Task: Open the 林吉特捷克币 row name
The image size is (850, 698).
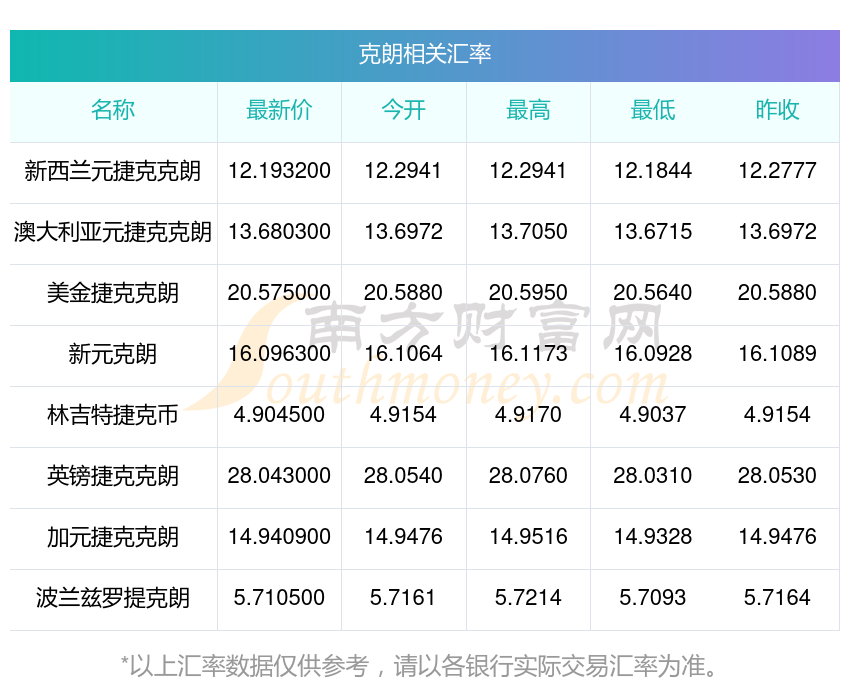Action: click(x=113, y=415)
